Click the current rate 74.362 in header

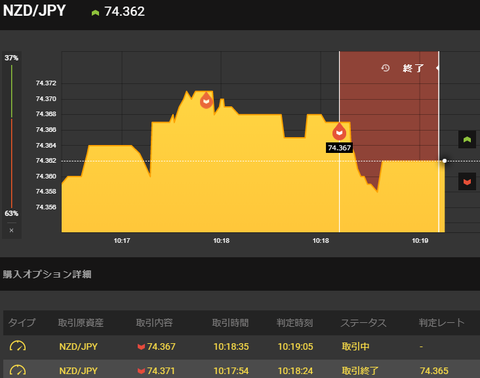pyautogui.click(x=124, y=12)
